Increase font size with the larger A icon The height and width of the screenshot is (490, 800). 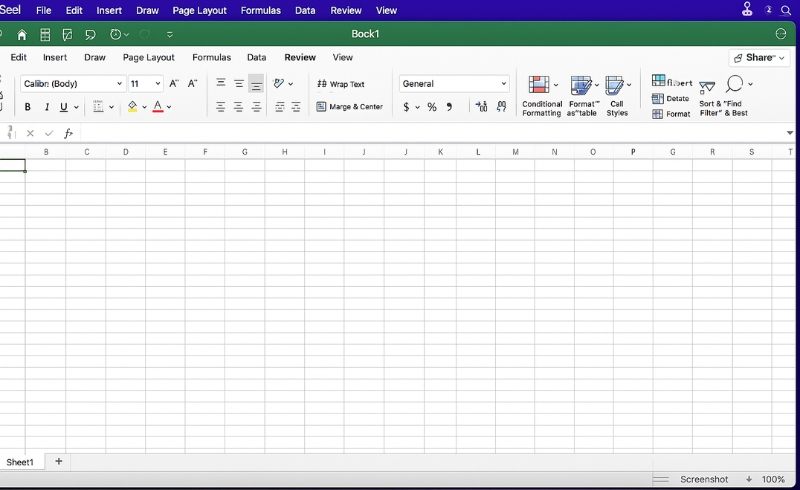click(174, 84)
